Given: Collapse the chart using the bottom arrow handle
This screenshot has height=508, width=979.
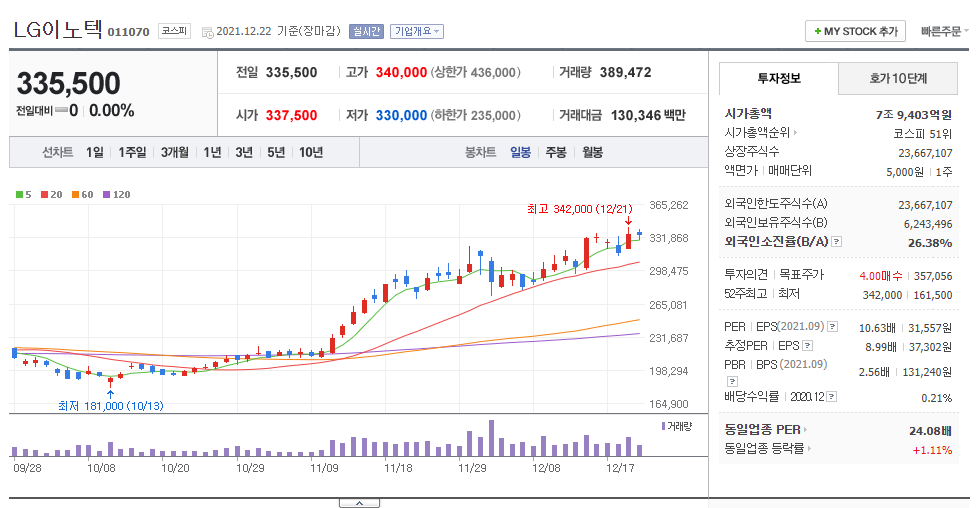Looking at the screenshot, I should pyautogui.click(x=360, y=503).
